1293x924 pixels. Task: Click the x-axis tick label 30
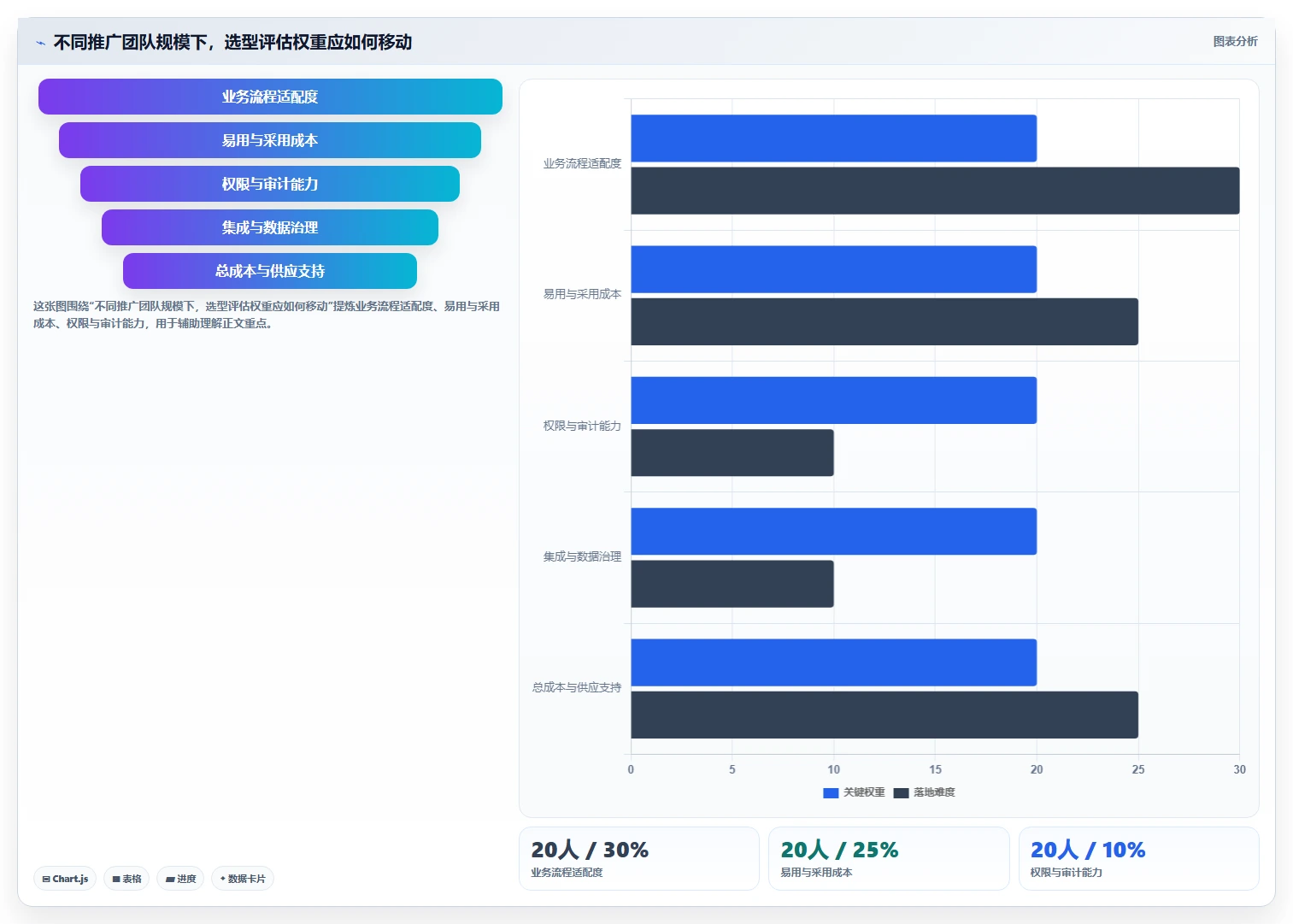1239,769
